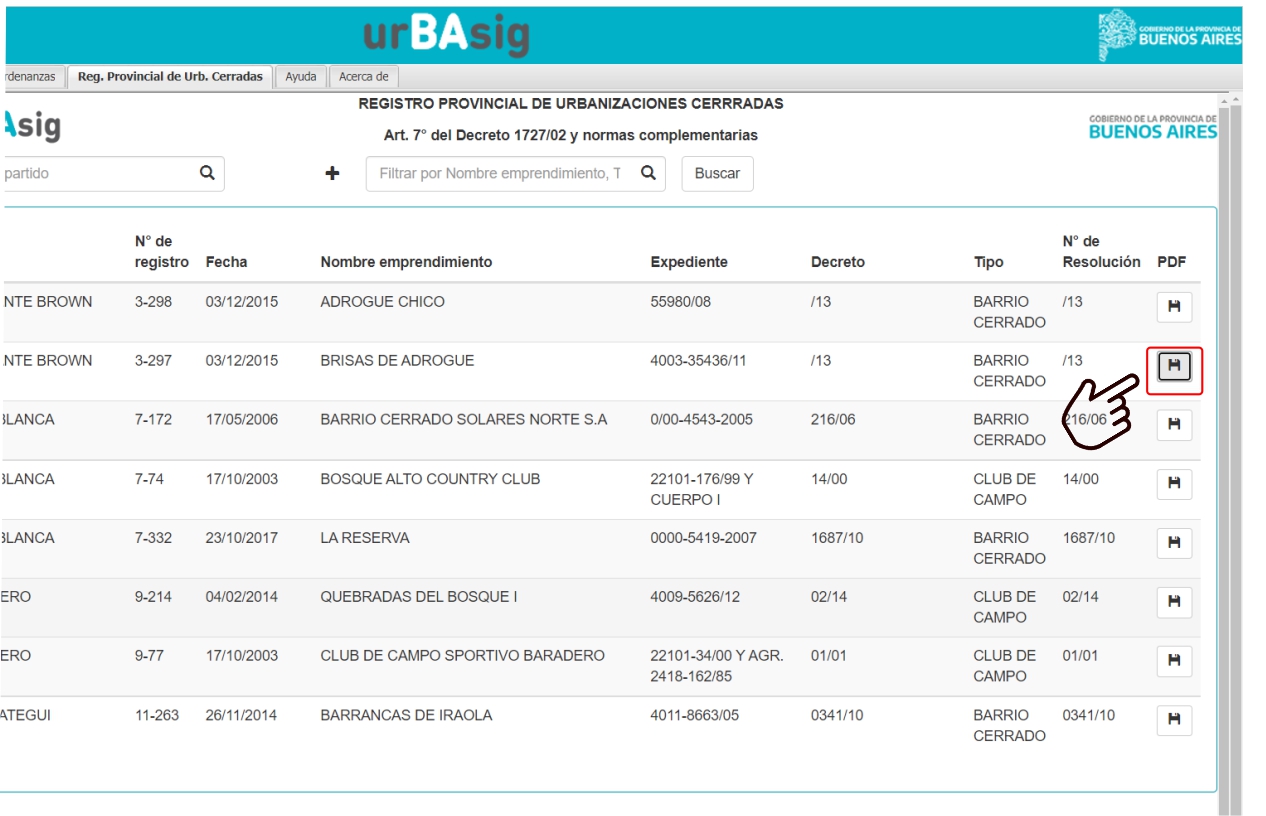Download PDF for CLUB DE CAMPO SPORTIVO BARADERO
Image resolution: width=1266 pixels, height=816 pixels.
tap(1174, 661)
